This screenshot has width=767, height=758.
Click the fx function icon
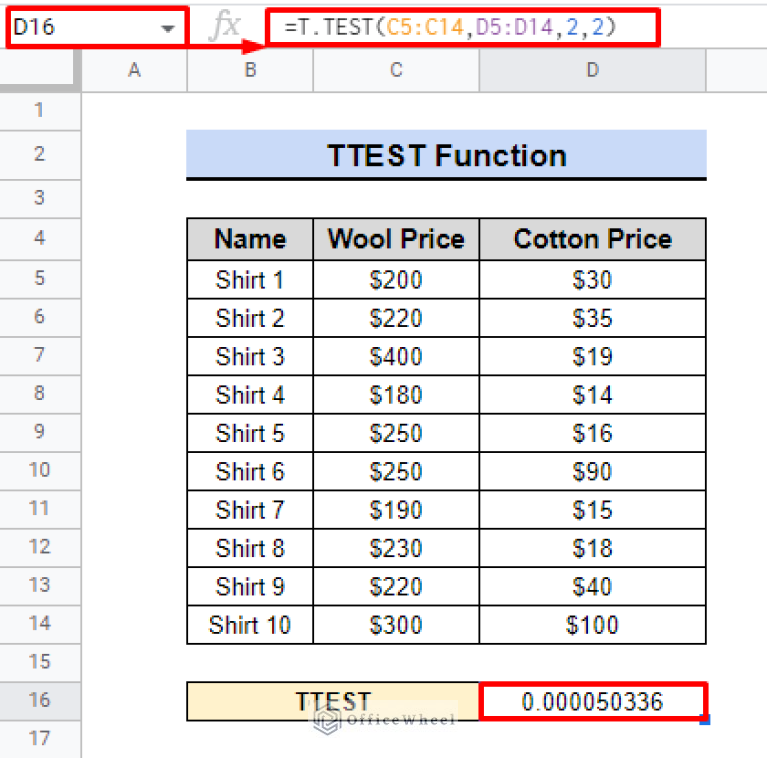pos(225,28)
